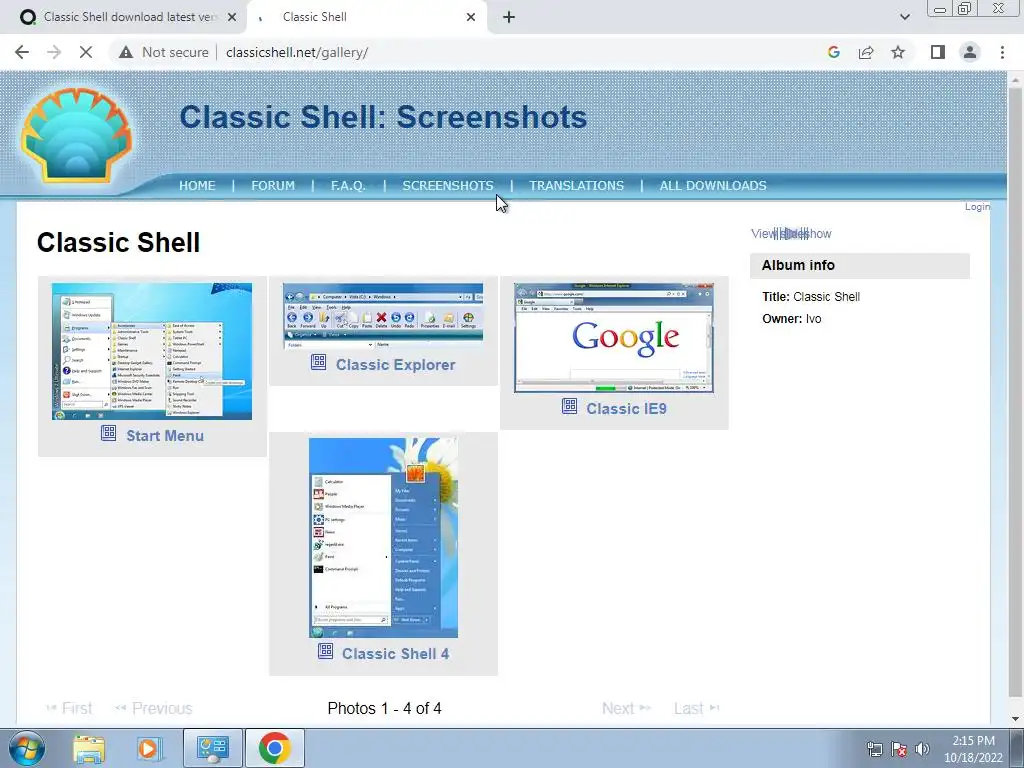This screenshot has width=1024, height=768.
Task: Click the First pagination link
Action: (x=69, y=709)
